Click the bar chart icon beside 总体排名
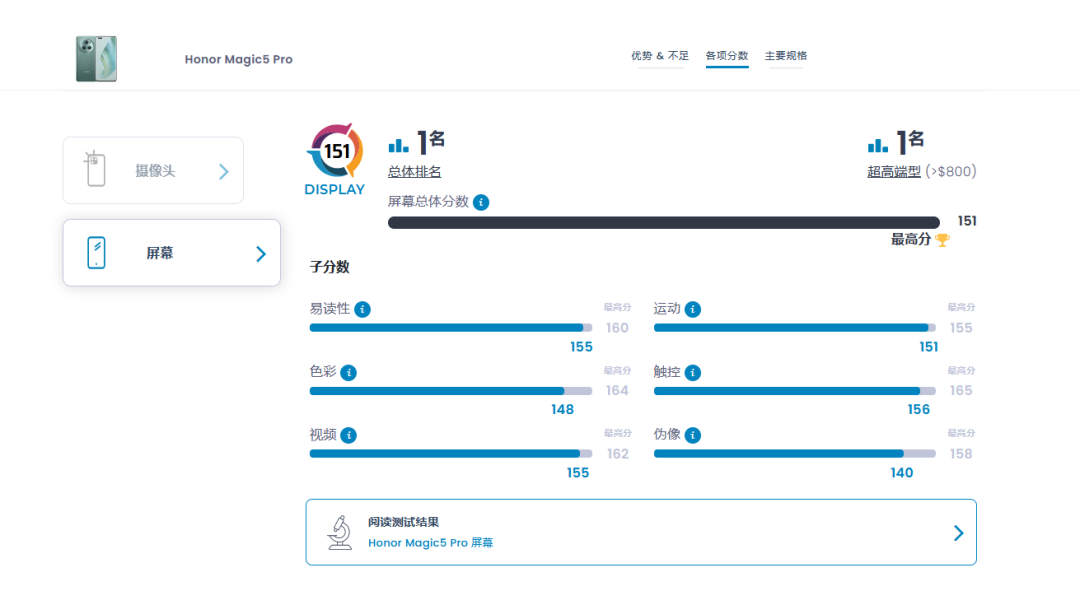The height and width of the screenshot is (605, 1080). click(398, 145)
